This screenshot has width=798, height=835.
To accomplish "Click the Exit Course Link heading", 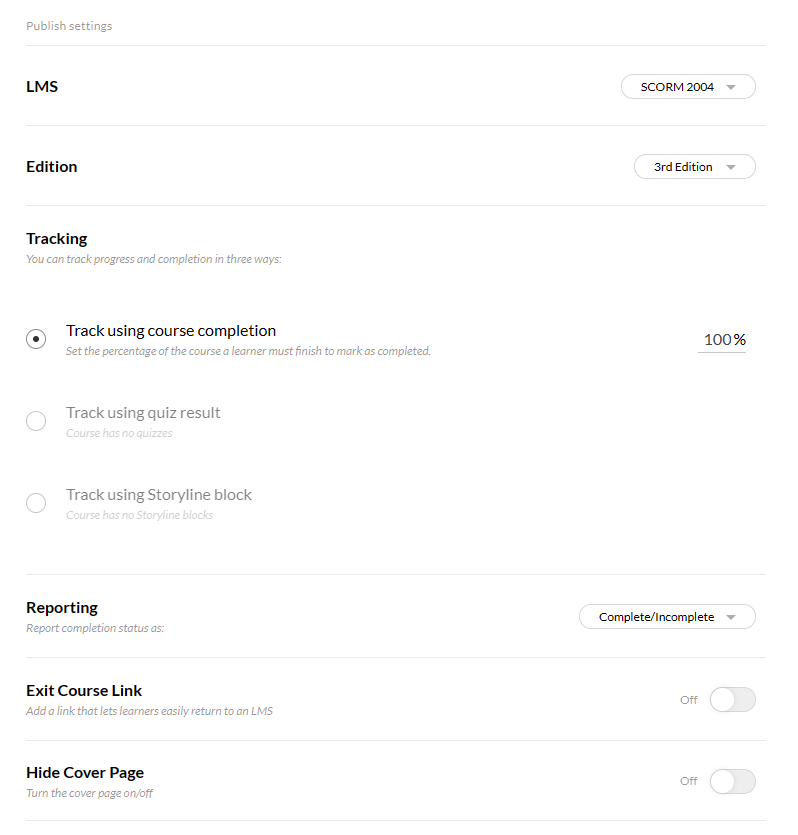I will click(84, 691).
